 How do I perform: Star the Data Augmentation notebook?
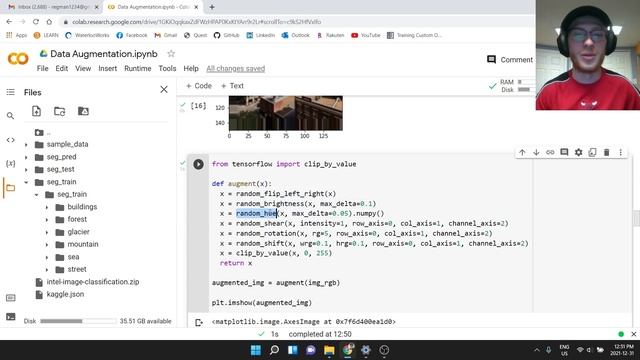pos(171,53)
